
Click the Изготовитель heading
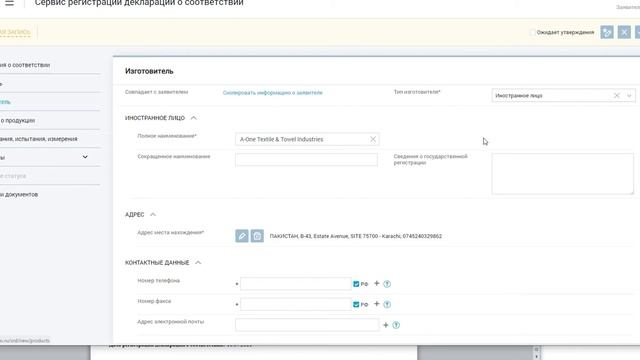pyautogui.click(x=149, y=71)
